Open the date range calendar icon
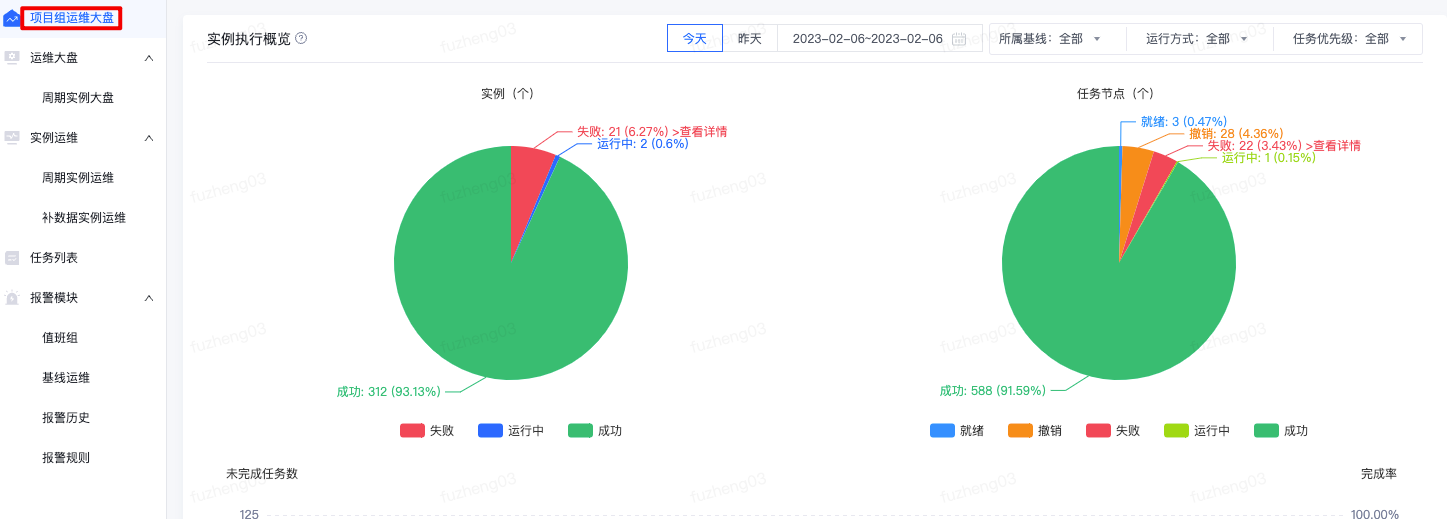Image resolution: width=1447 pixels, height=519 pixels. tap(959, 39)
